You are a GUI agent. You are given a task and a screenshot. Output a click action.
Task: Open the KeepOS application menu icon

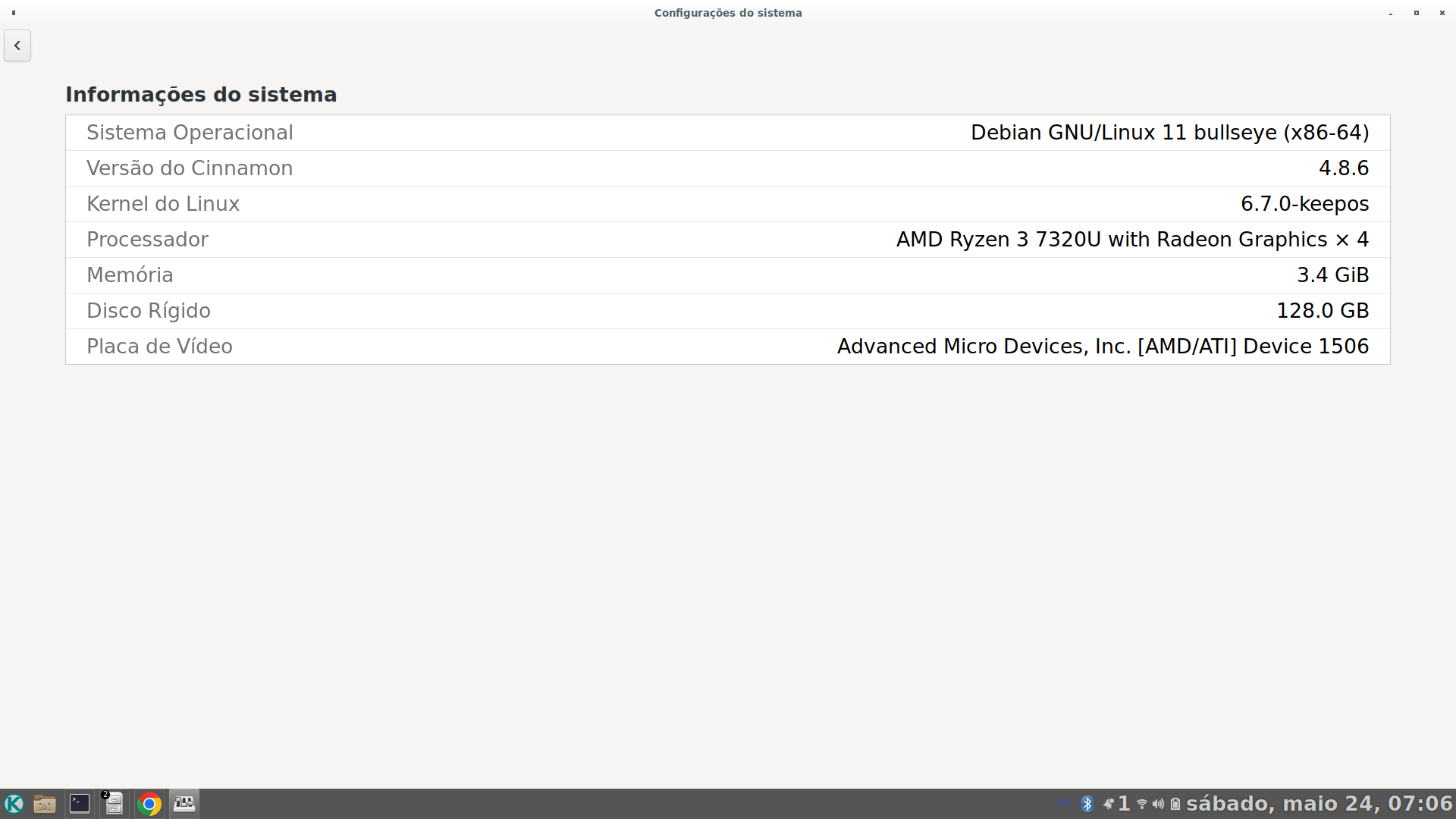pos(14,804)
